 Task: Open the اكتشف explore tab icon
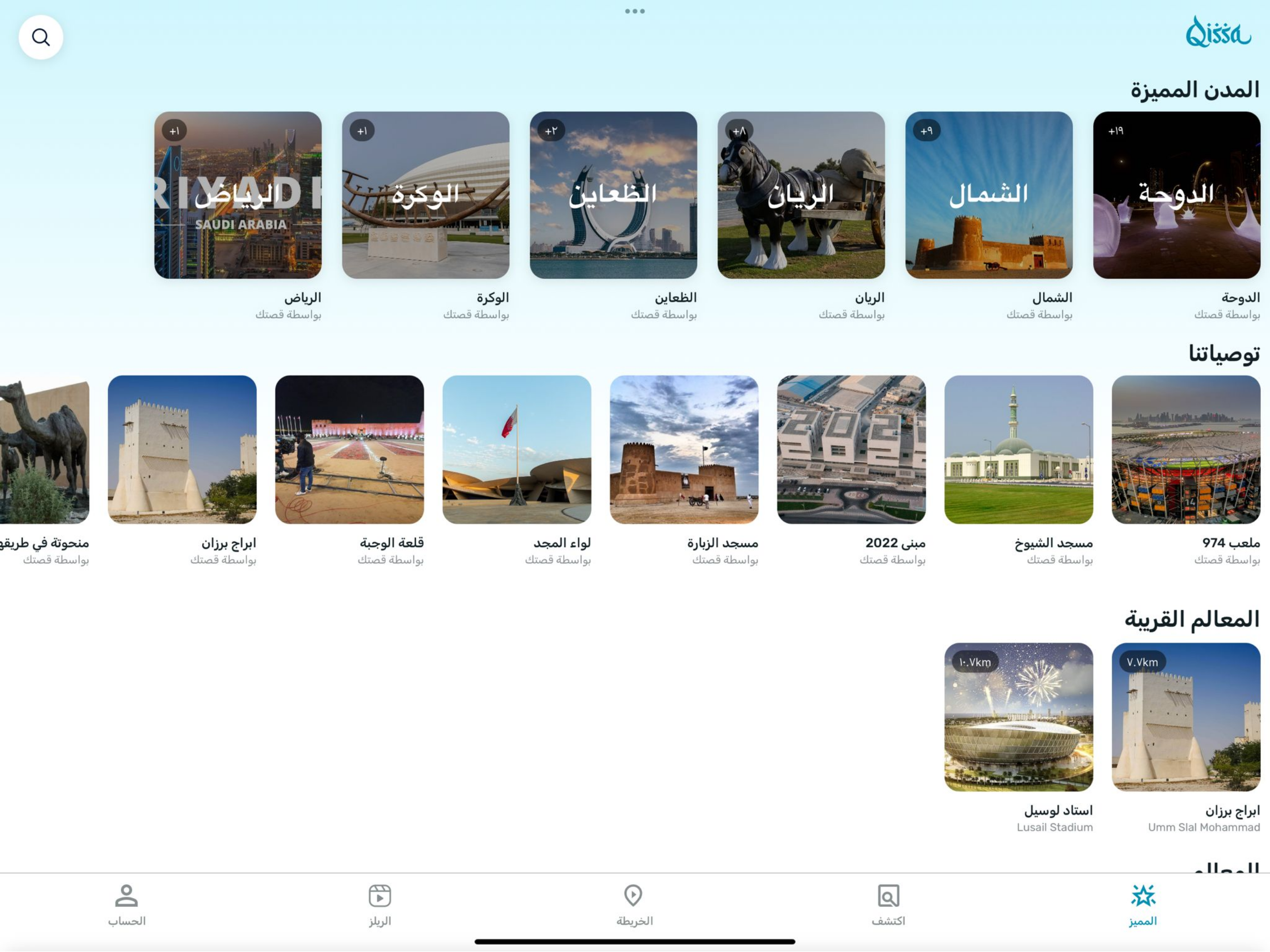coord(888,896)
